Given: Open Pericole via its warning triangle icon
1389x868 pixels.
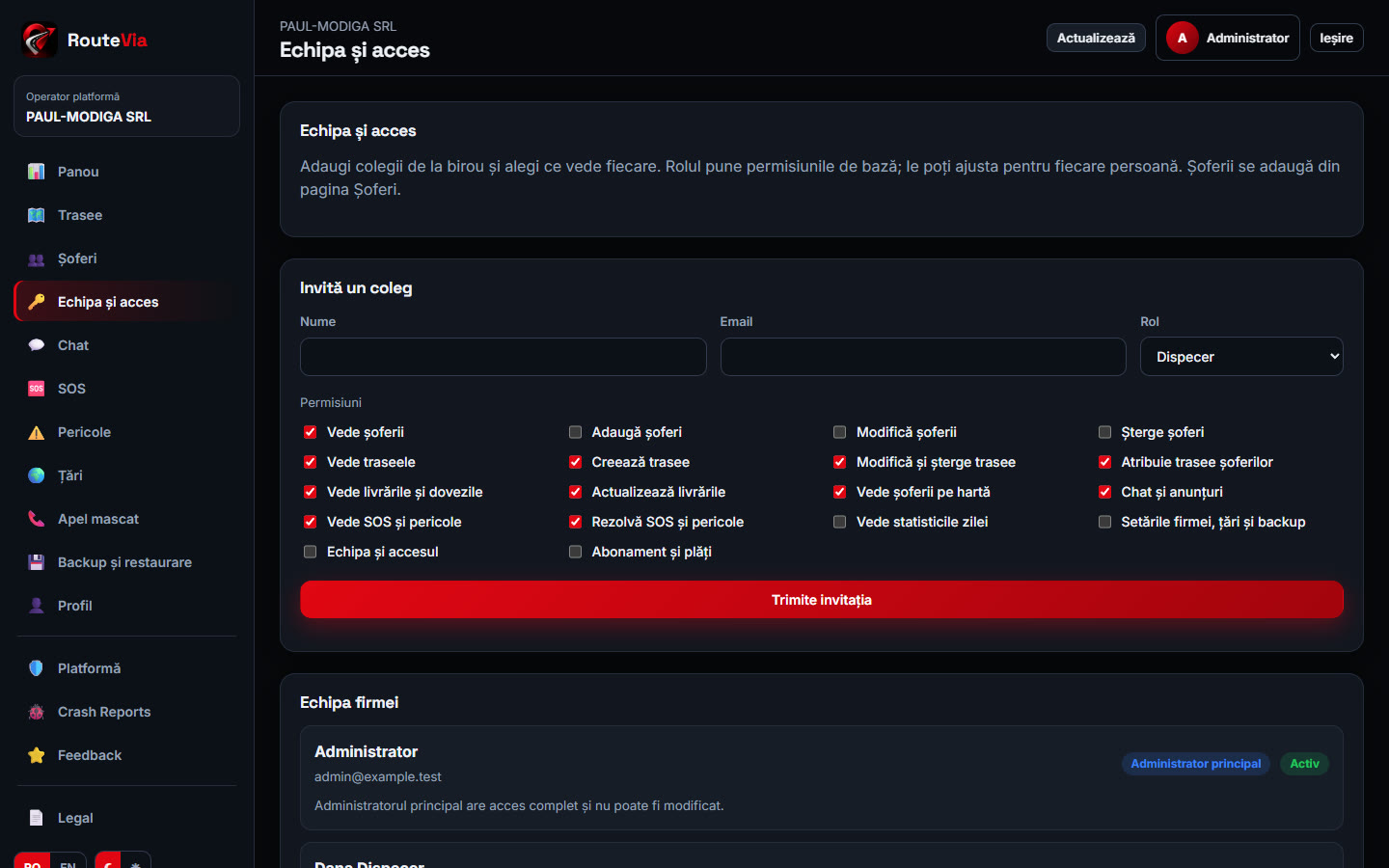Looking at the screenshot, I should click(37, 432).
